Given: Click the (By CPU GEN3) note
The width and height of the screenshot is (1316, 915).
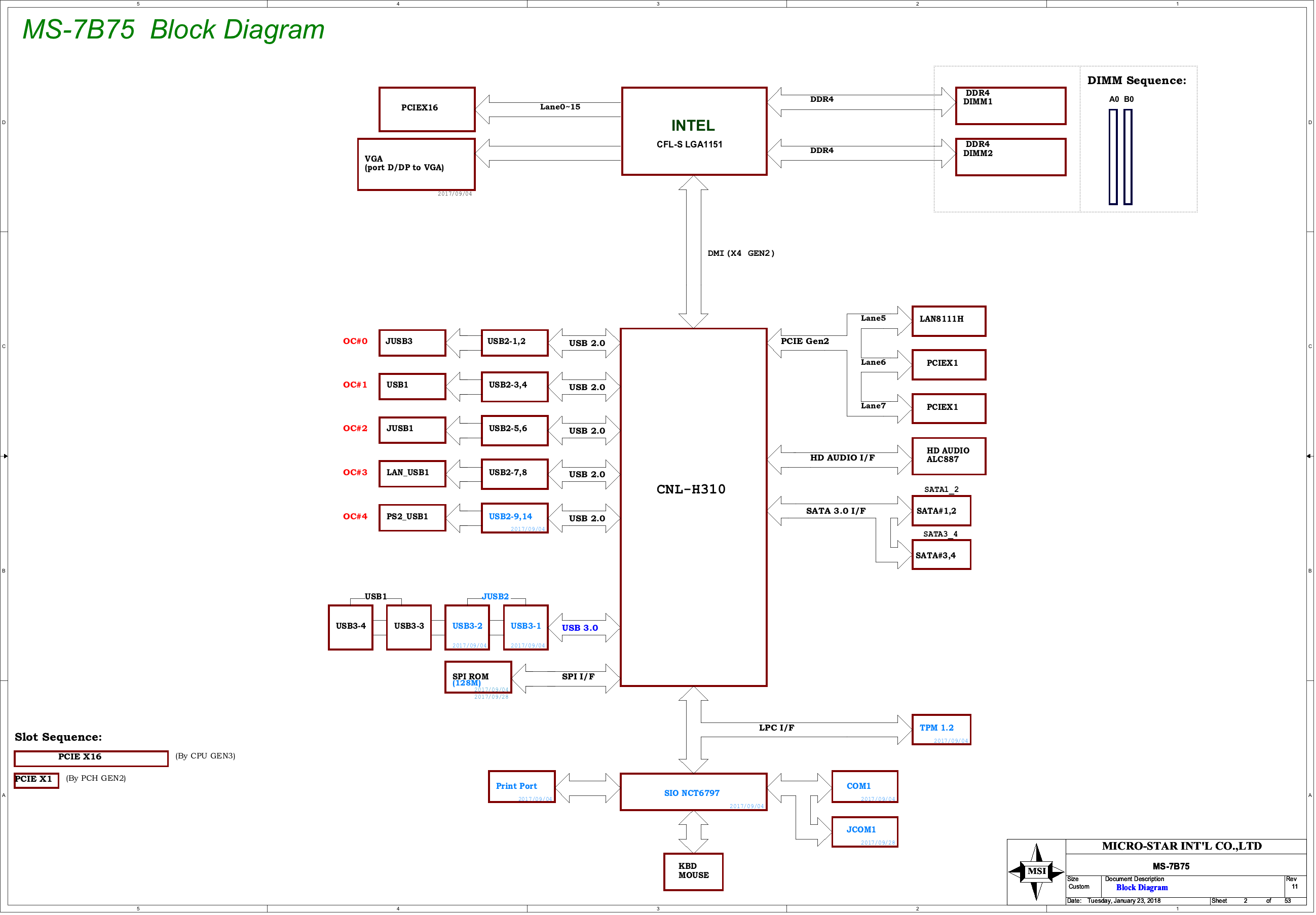Looking at the screenshot, I should point(205,756).
